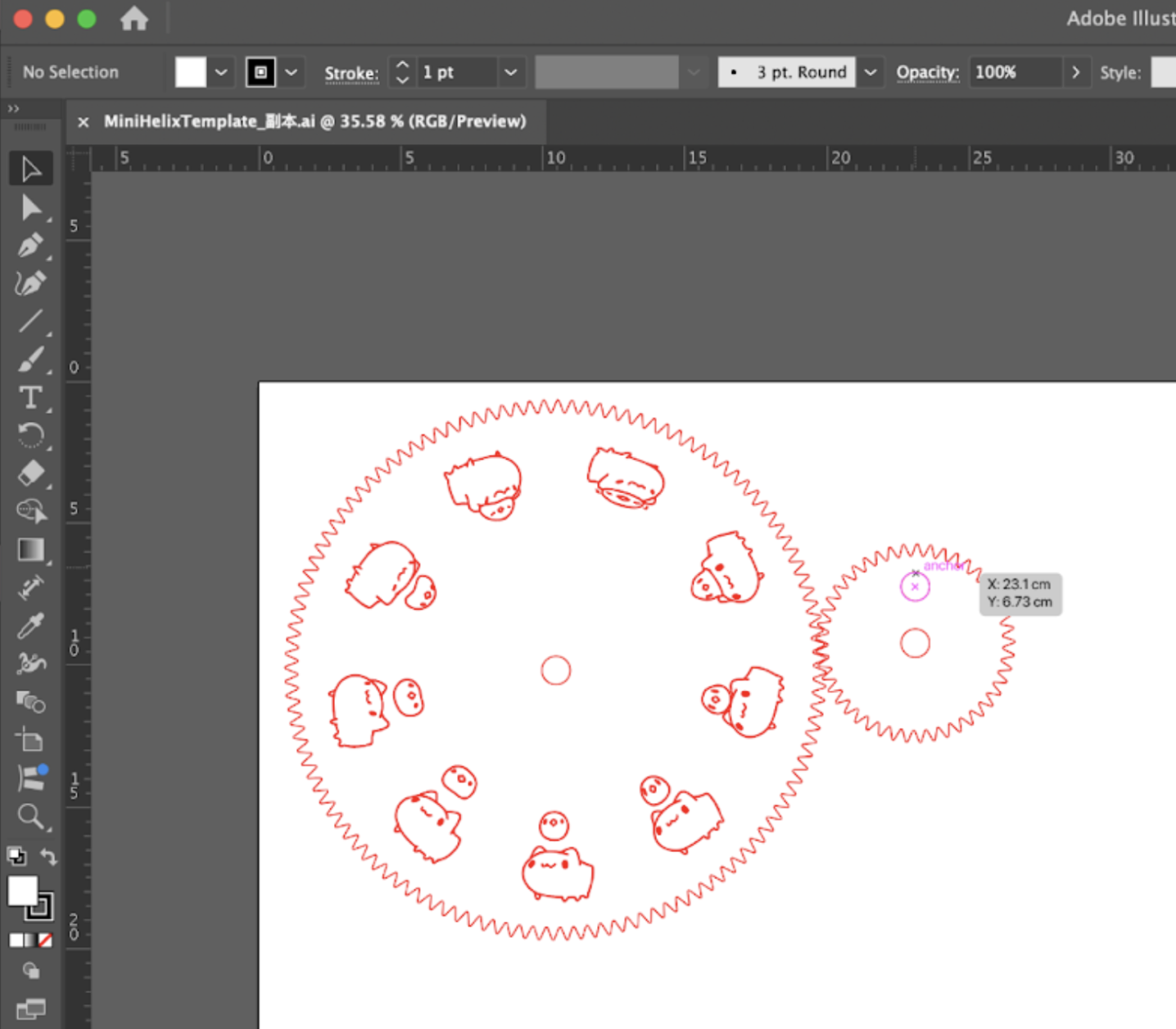1176x1029 pixels.
Task: Choose the Curvature tool
Action: 30,283
